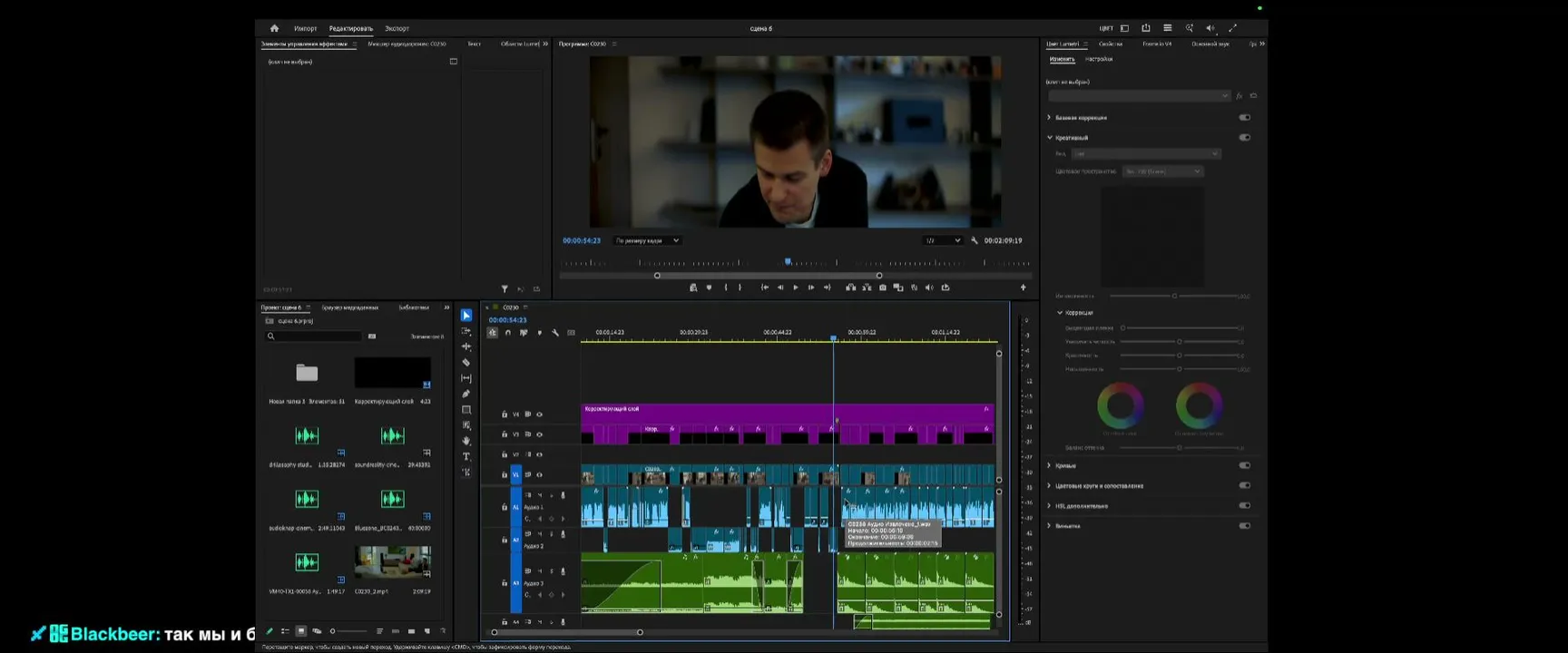The height and width of the screenshot is (653, 1568).
Task: Toggle the Curves section switch
Action: pyautogui.click(x=1245, y=465)
